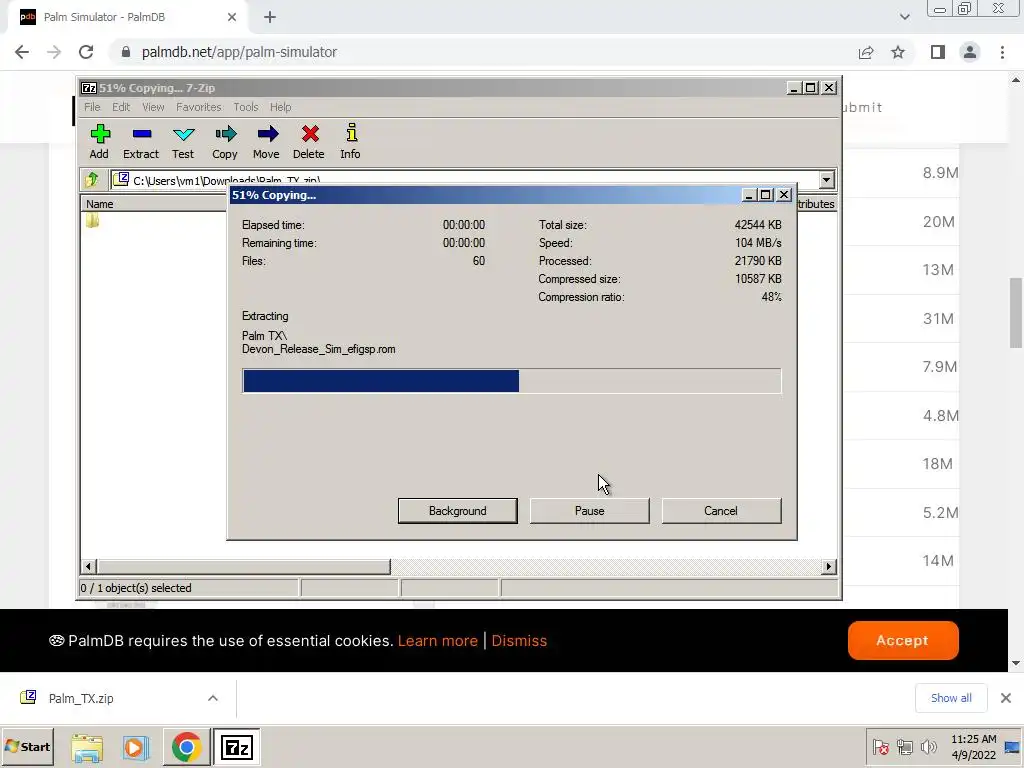Click the Extract toolbar icon
1024x768 pixels.
coord(141,141)
